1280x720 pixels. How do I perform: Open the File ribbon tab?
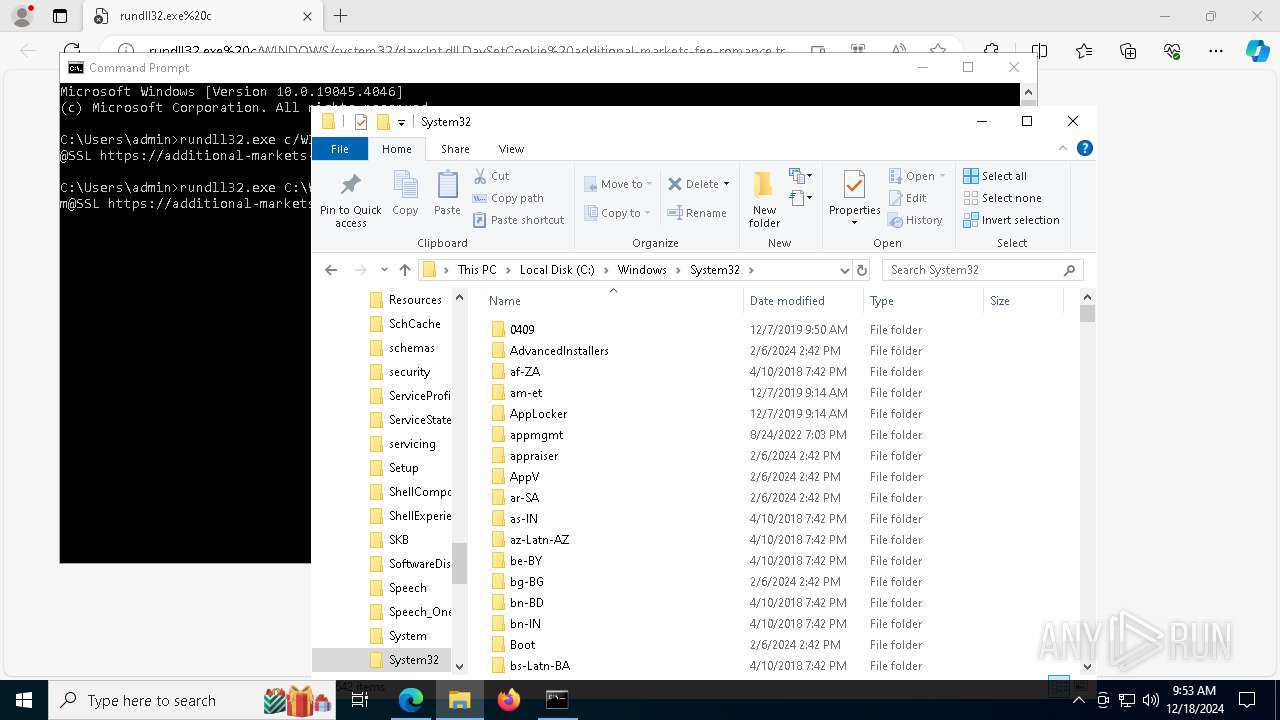click(340, 149)
